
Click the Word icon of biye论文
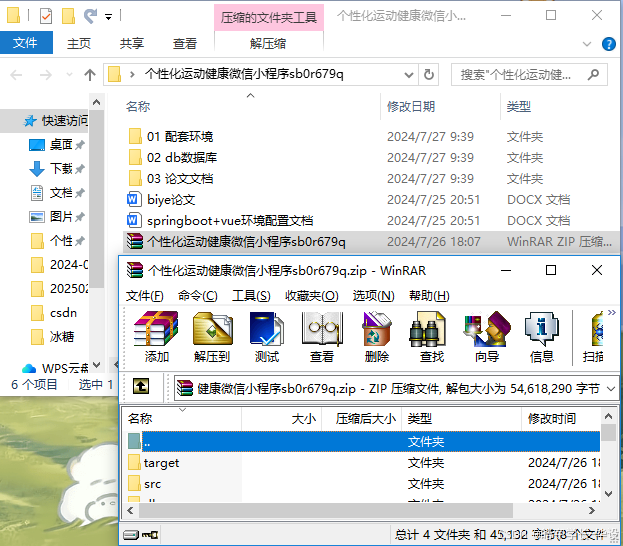[x=134, y=199]
